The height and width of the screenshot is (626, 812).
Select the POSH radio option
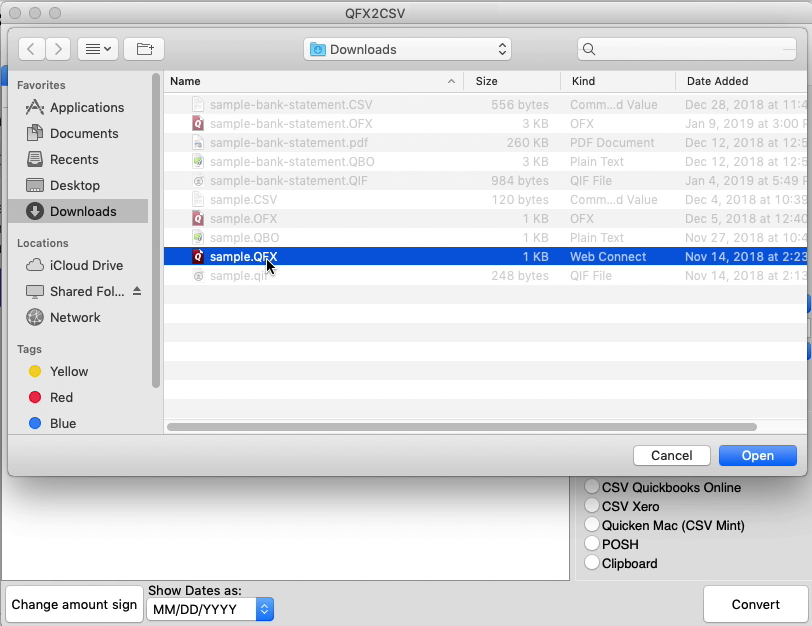pyautogui.click(x=591, y=544)
